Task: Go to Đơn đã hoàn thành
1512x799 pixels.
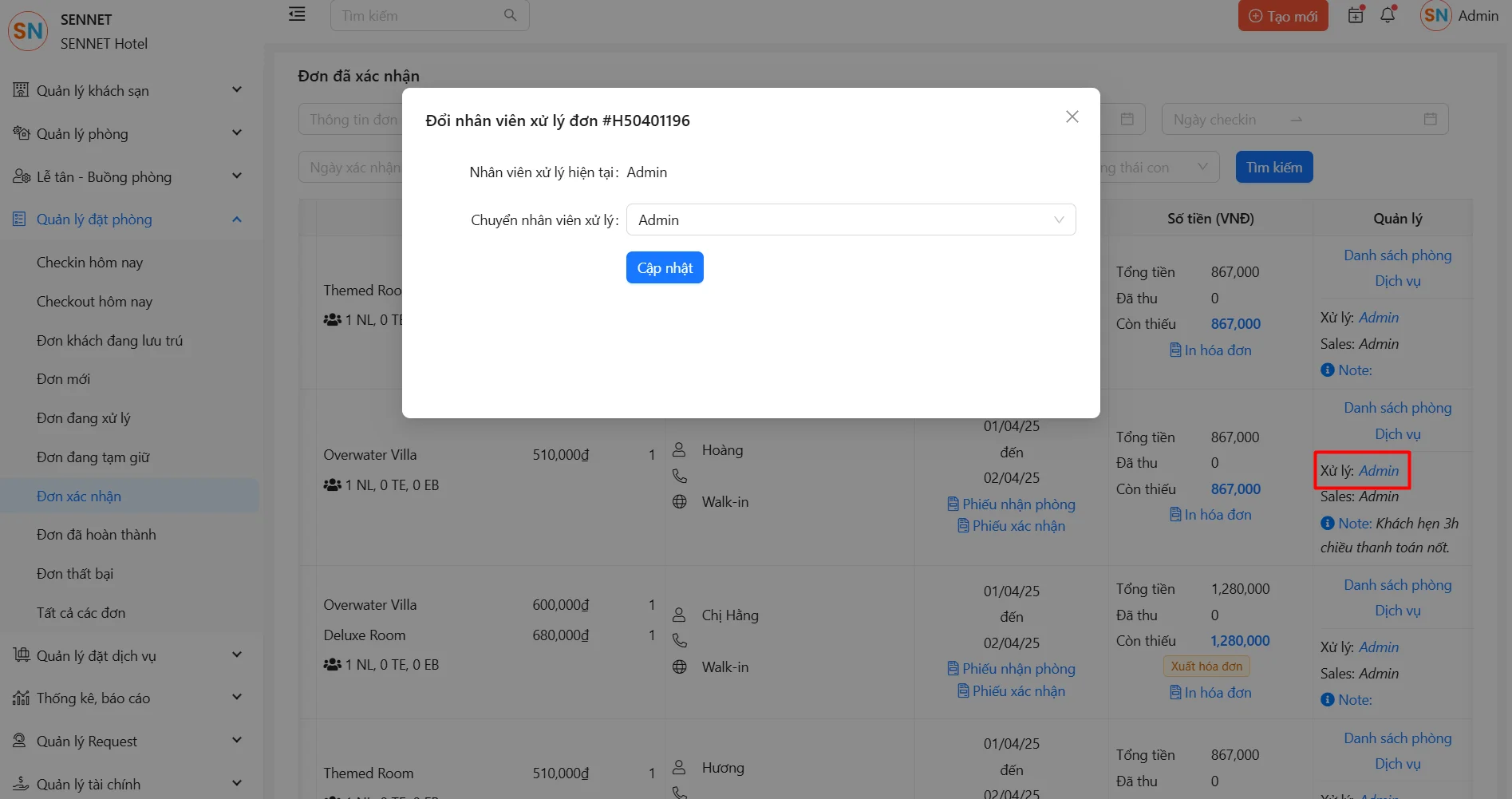Action: click(96, 535)
